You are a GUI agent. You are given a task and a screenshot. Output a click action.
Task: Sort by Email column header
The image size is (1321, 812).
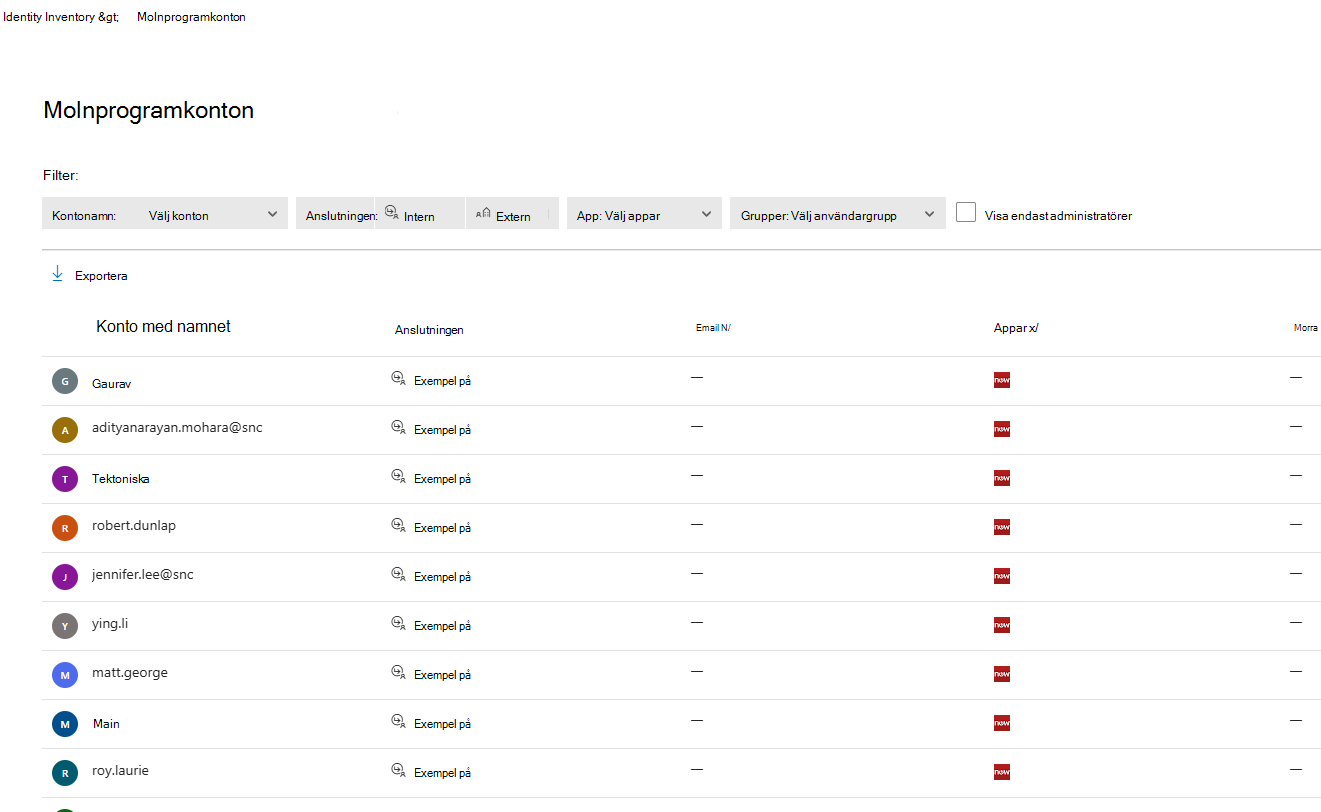713,328
